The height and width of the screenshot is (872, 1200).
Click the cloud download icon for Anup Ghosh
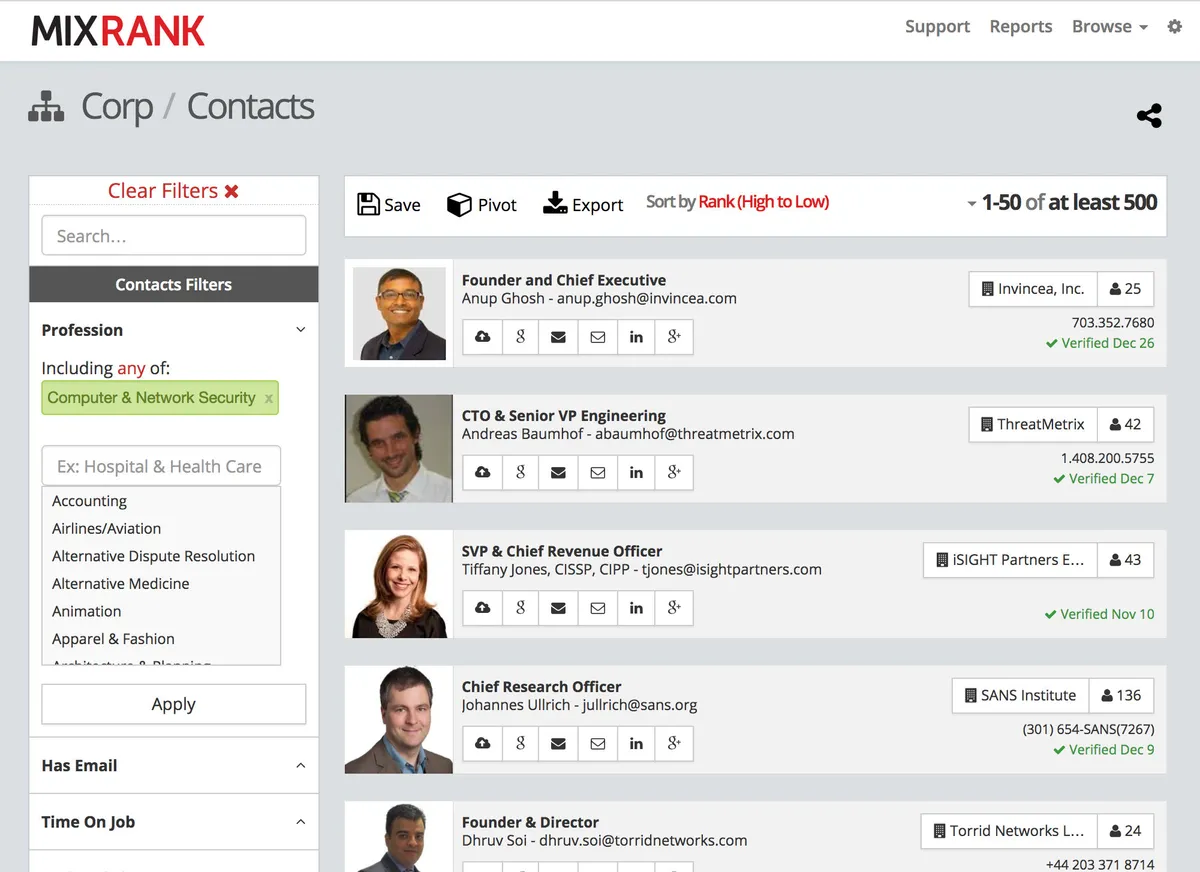click(482, 337)
